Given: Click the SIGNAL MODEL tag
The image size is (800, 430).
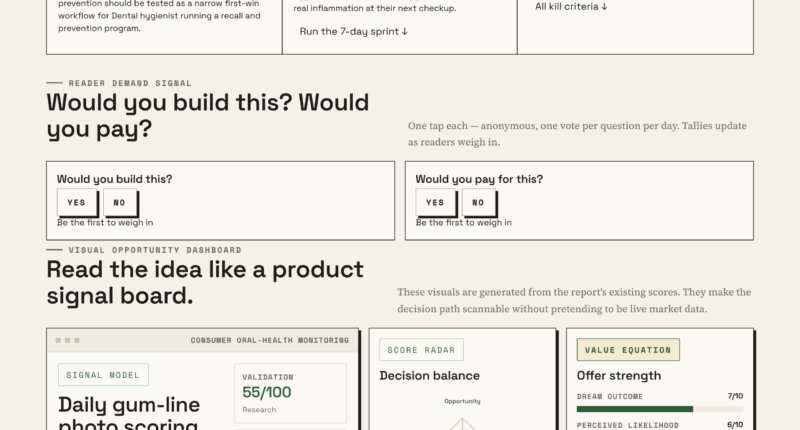Looking at the screenshot, I should 103,375.
